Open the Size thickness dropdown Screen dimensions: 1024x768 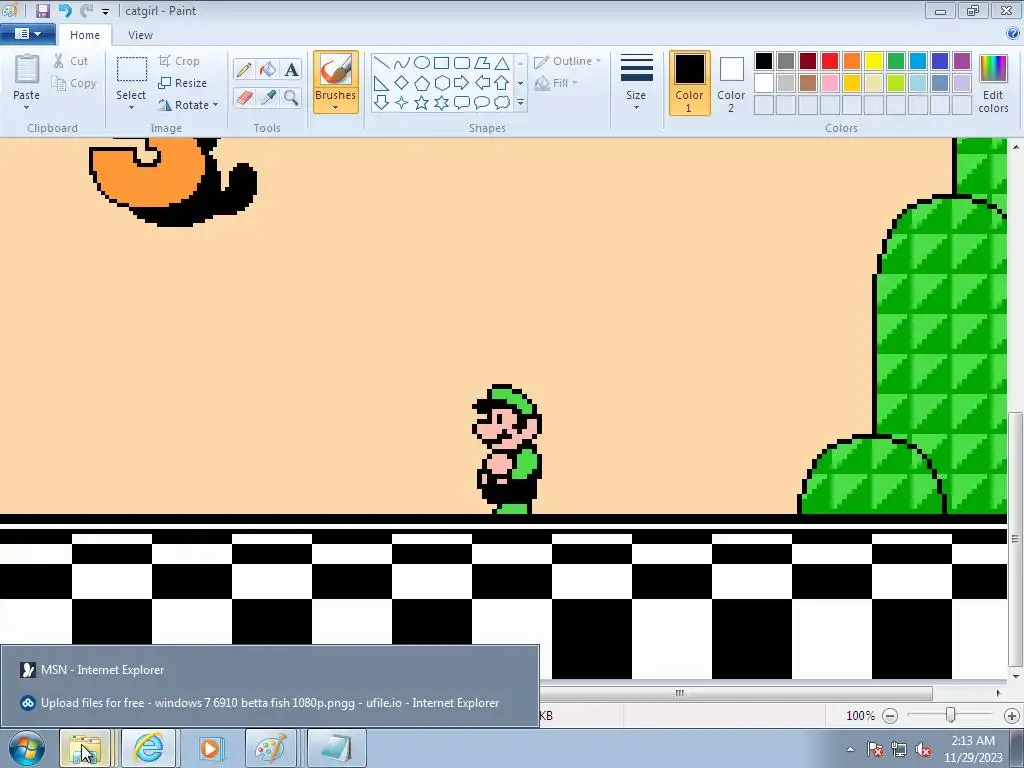(x=636, y=83)
